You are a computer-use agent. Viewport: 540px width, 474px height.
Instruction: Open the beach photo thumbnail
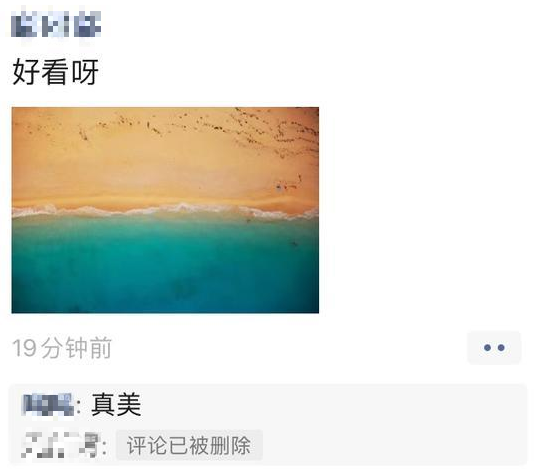point(165,210)
